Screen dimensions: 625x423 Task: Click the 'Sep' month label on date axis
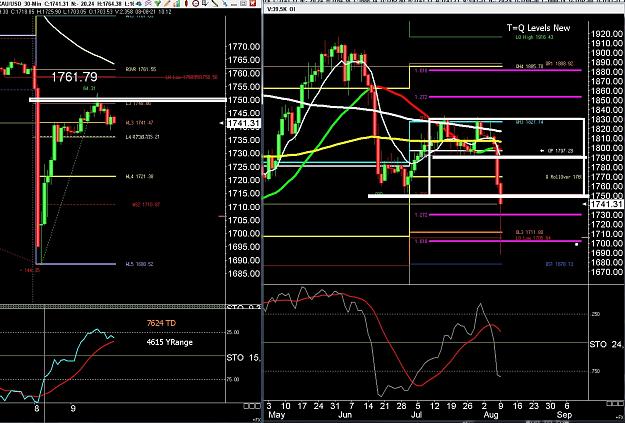tap(564, 415)
